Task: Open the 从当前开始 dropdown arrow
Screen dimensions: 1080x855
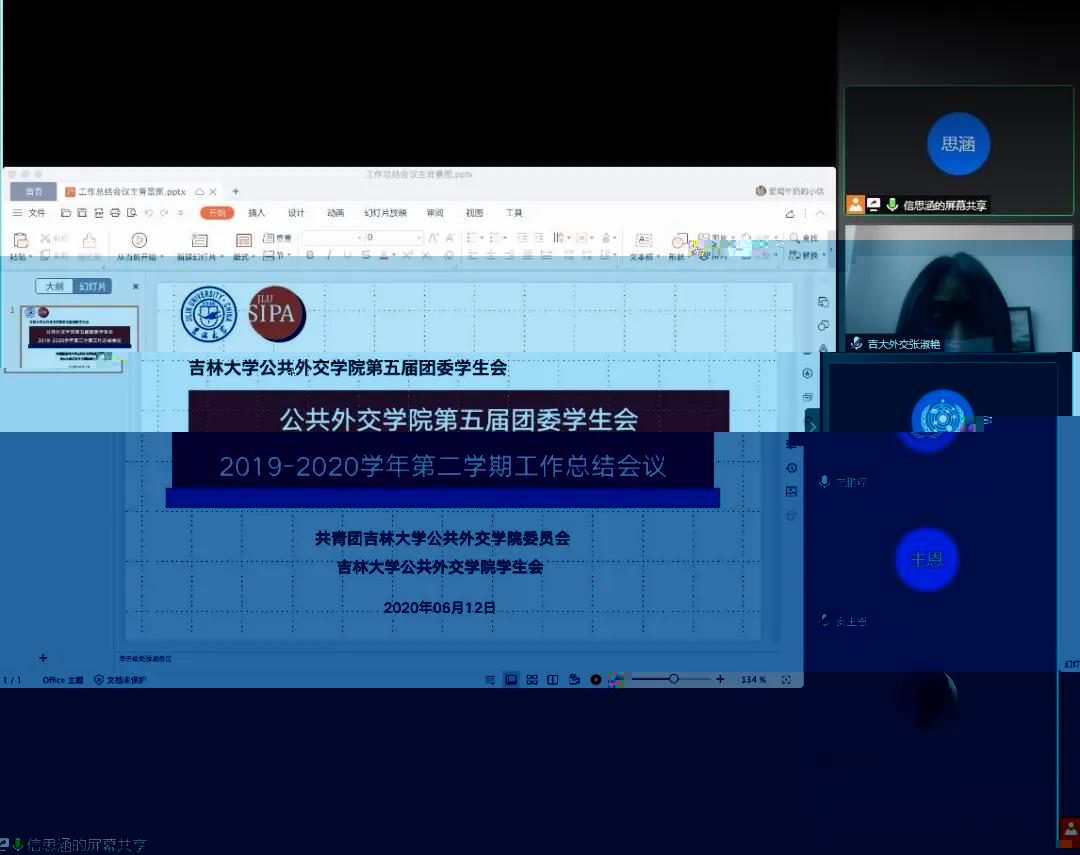Action: click(162, 257)
